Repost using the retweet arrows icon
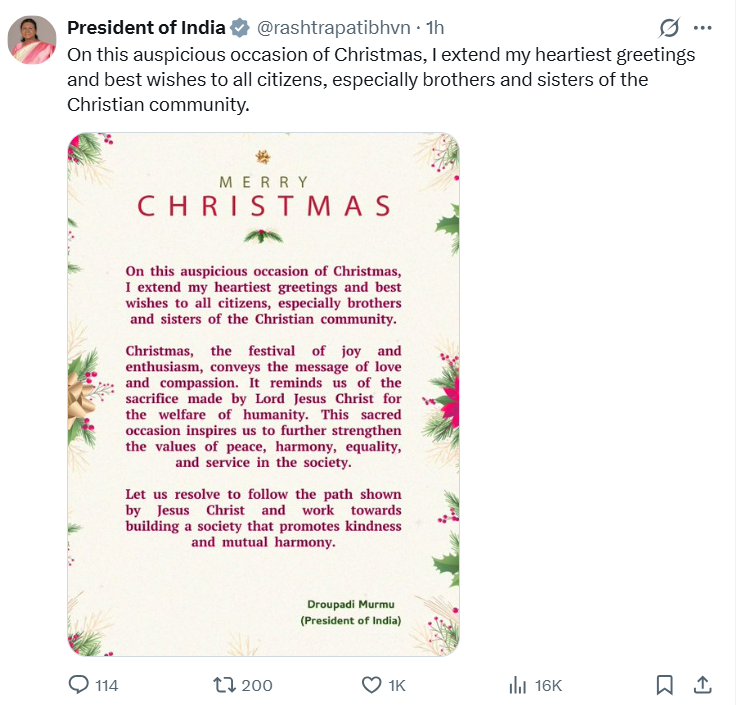 pos(226,685)
